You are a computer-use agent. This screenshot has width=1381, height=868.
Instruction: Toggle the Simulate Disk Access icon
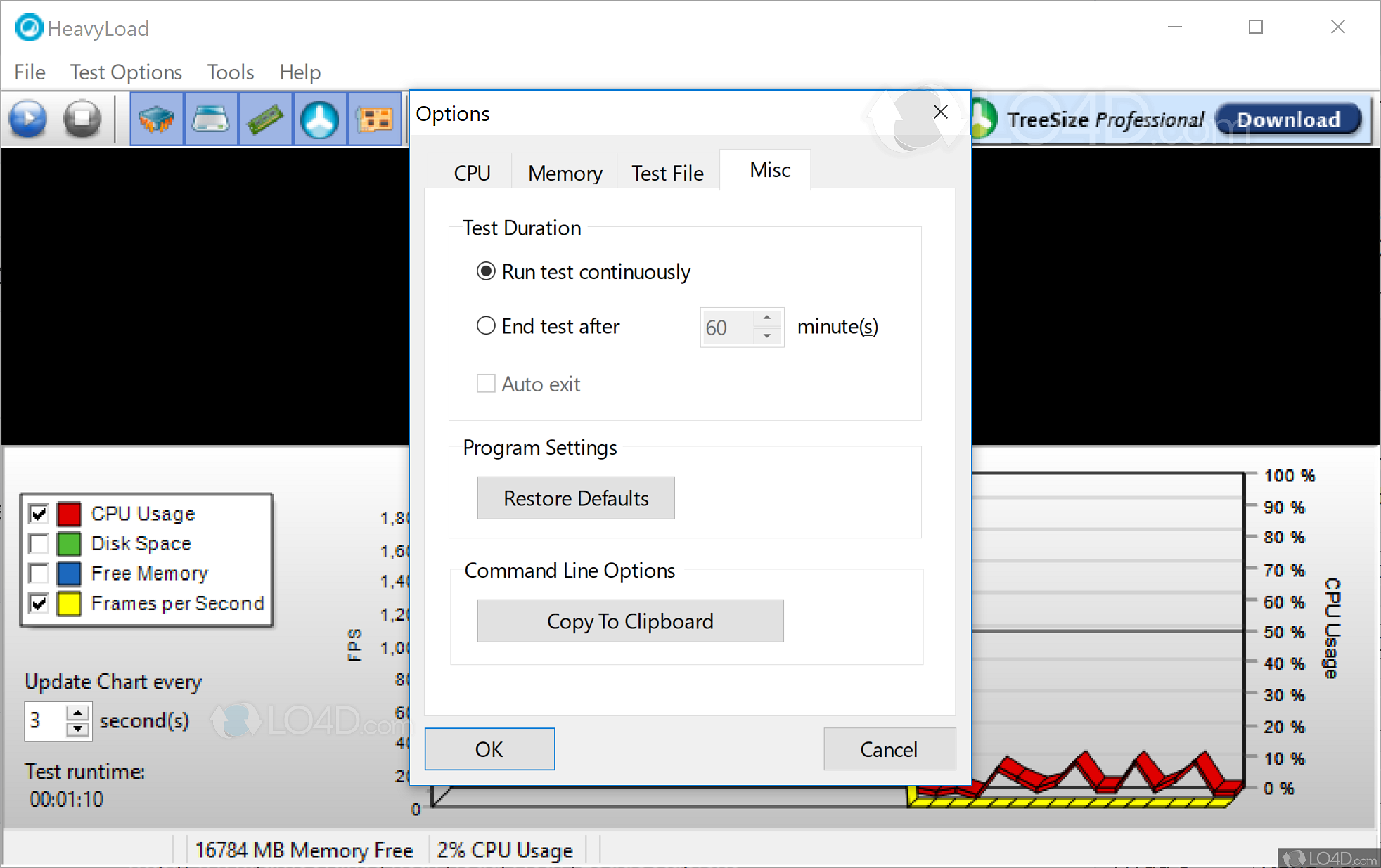tap(320, 119)
